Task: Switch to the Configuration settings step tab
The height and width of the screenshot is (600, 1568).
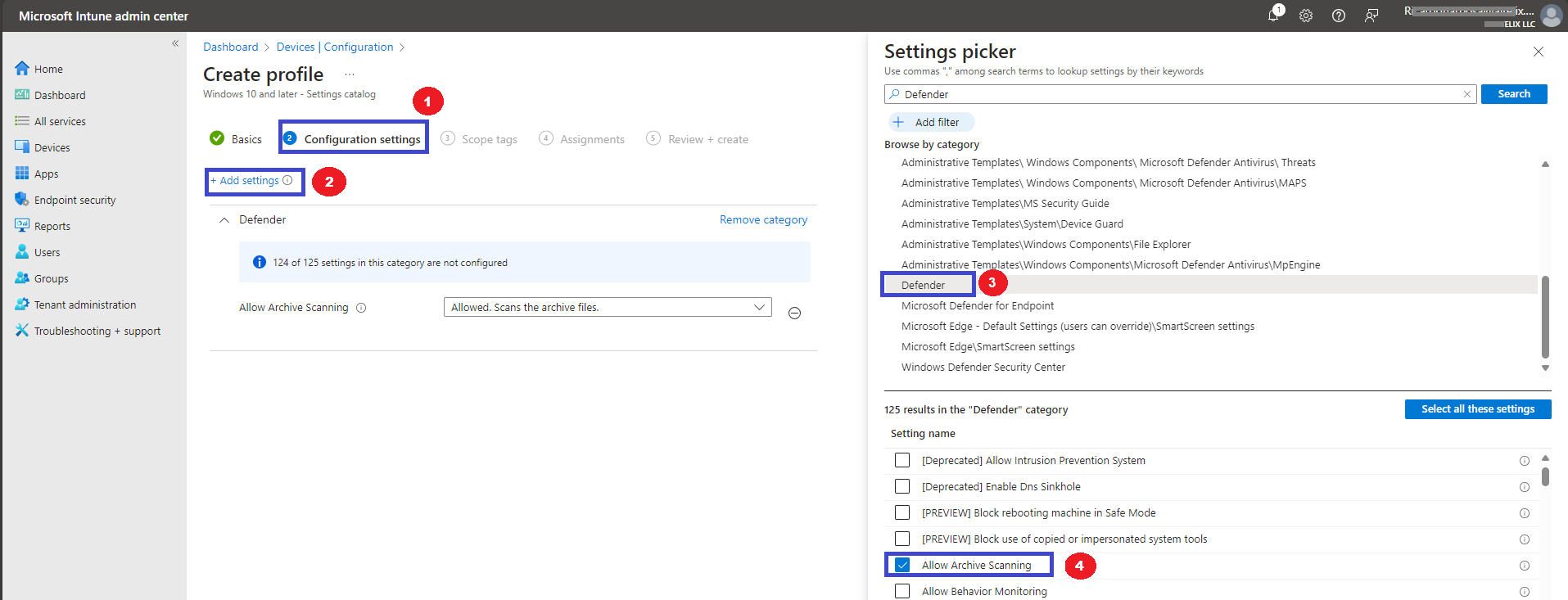Action: click(353, 139)
